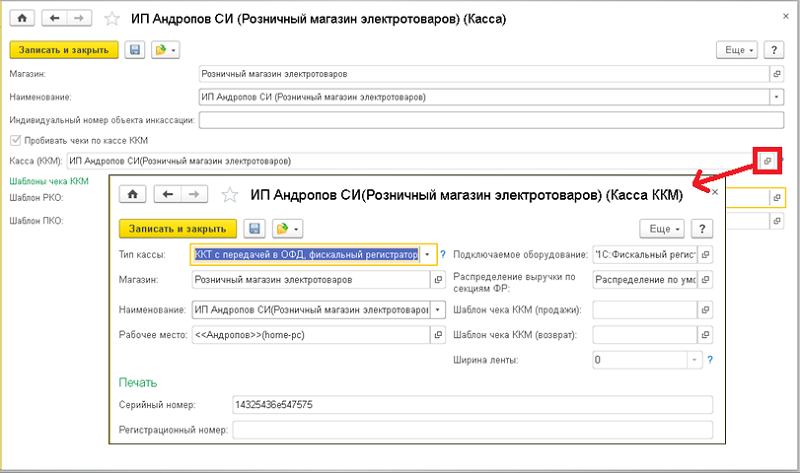
Task: Open Шаблон чека ККМ (возврат) reference icon
Action: [x=705, y=335]
